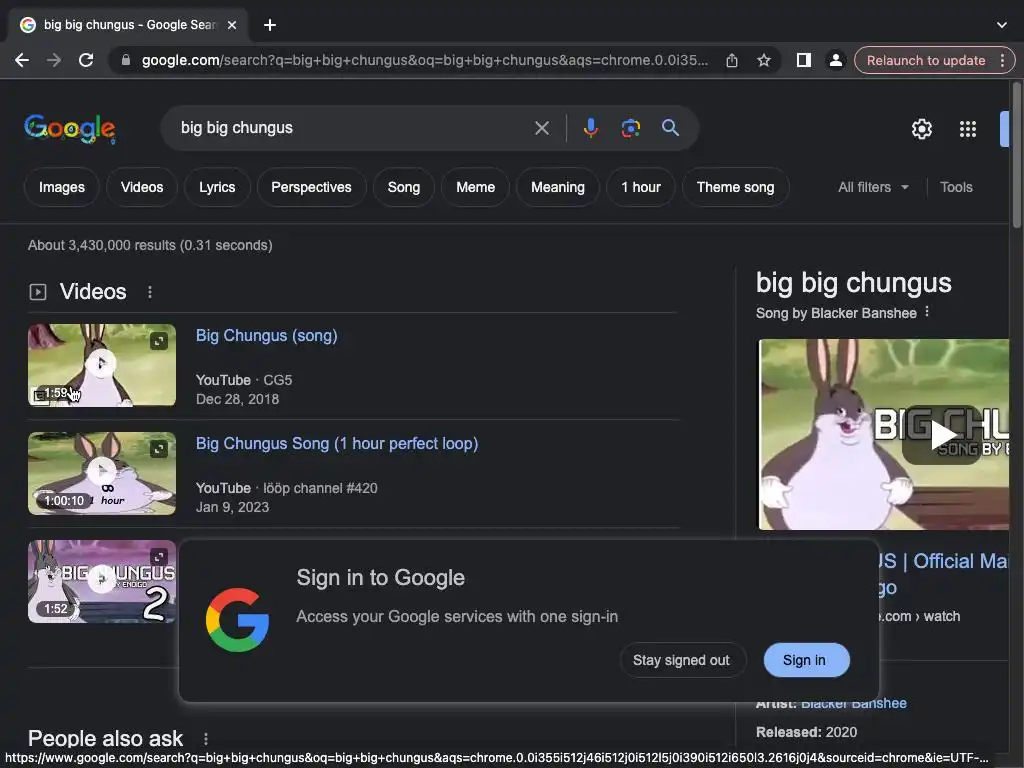This screenshot has height=768, width=1024.
Task: Open the tab search chevron
Action: [1002, 25]
